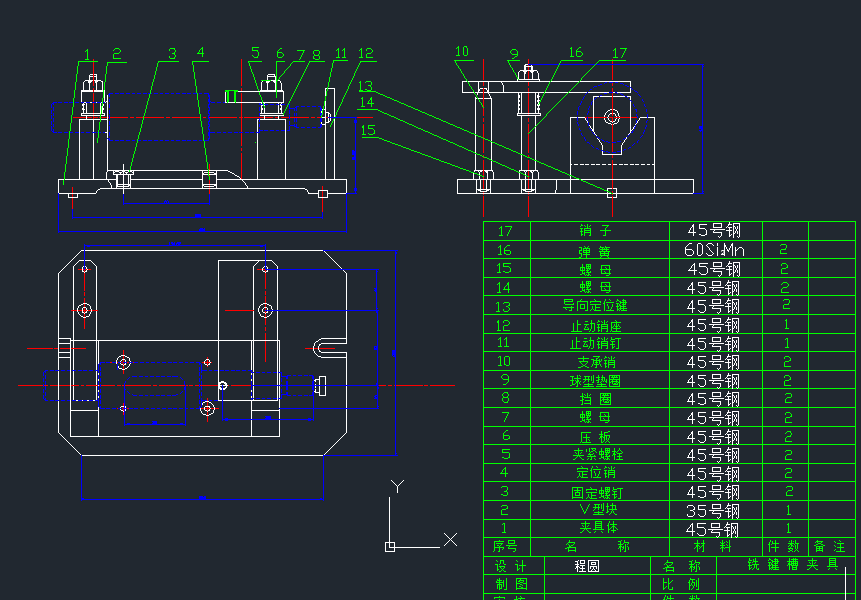Viewport: 861px width, 600px height.
Task: Select callout number 1 above front view
Action: 87,55
